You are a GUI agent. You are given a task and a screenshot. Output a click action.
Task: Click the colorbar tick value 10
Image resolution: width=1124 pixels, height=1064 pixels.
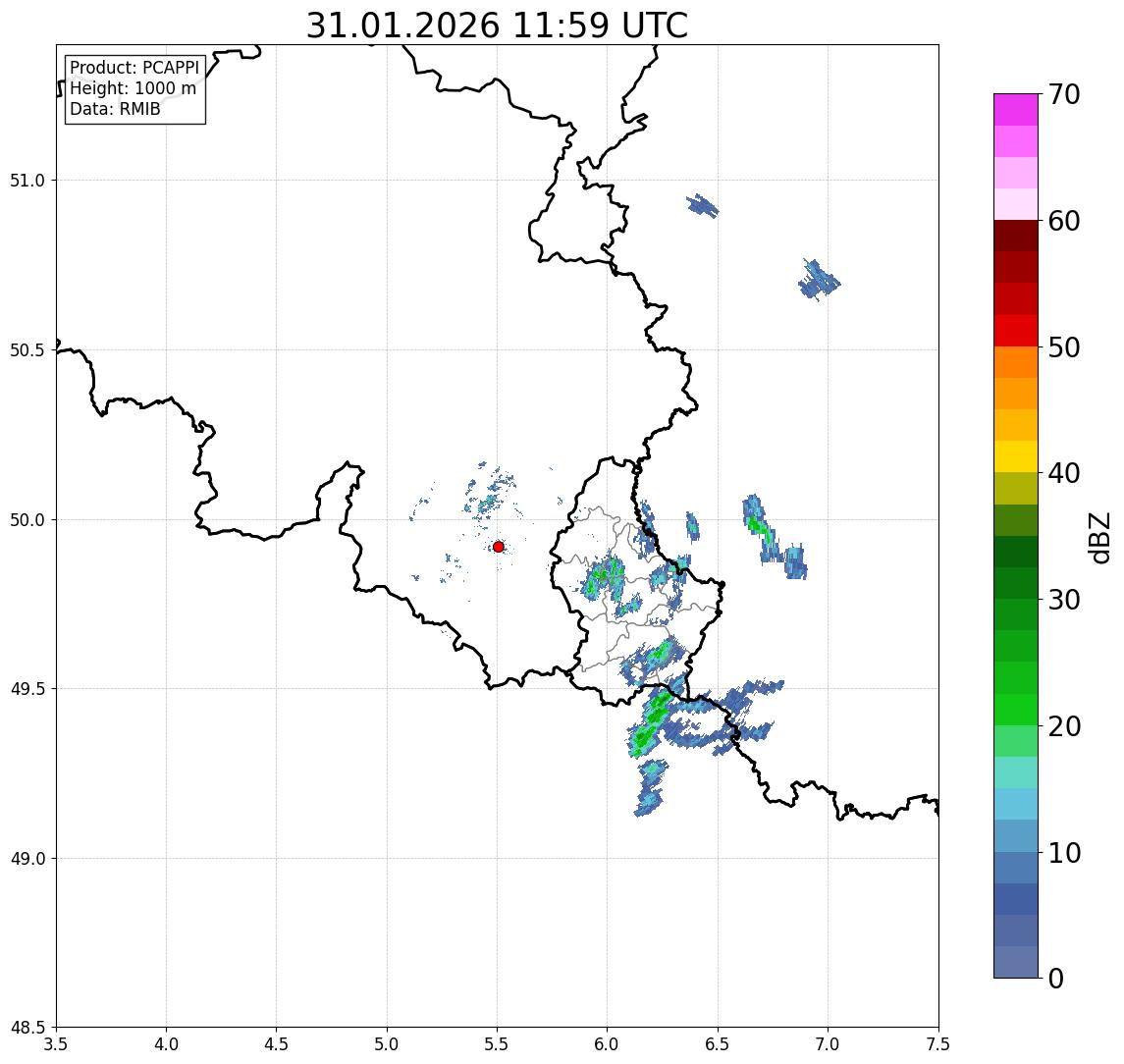(1064, 853)
